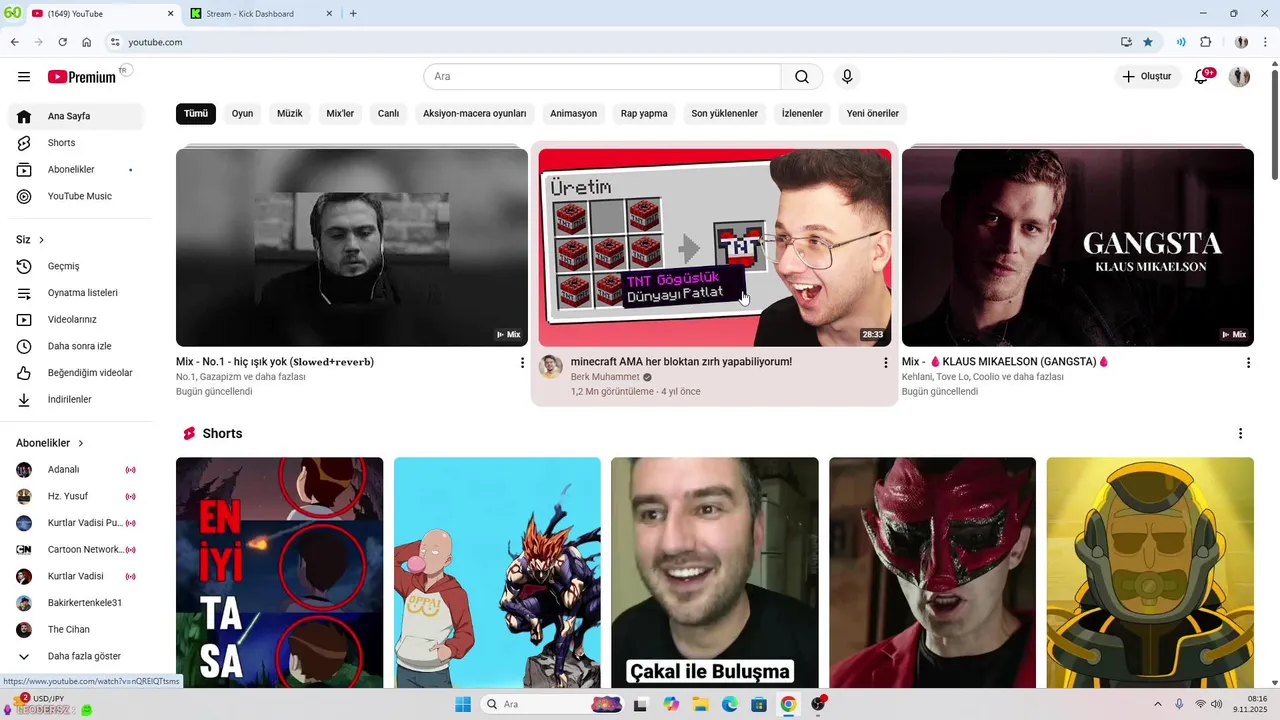The image size is (1280, 720).
Task: Open File Explorer from taskbar
Action: point(700,704)
